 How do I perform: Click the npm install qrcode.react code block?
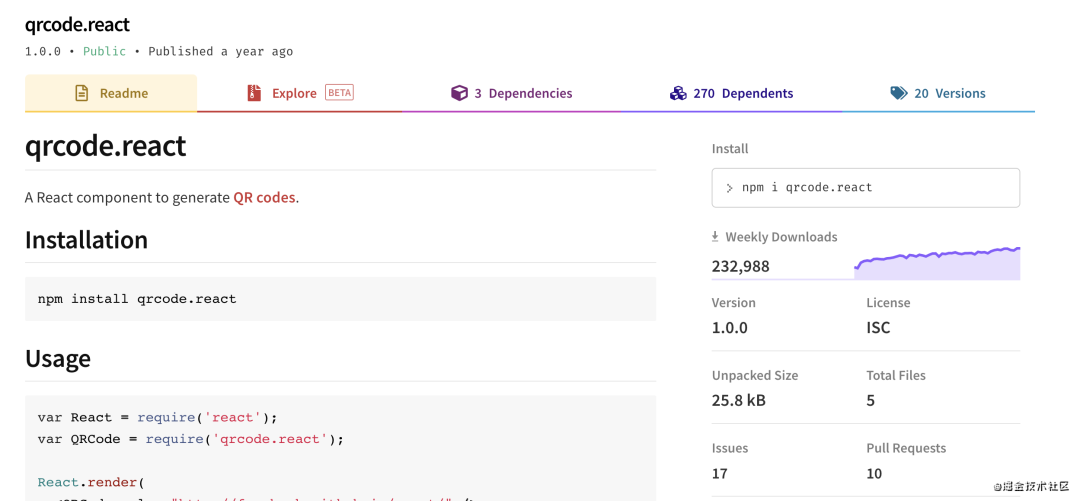point(340,299)
